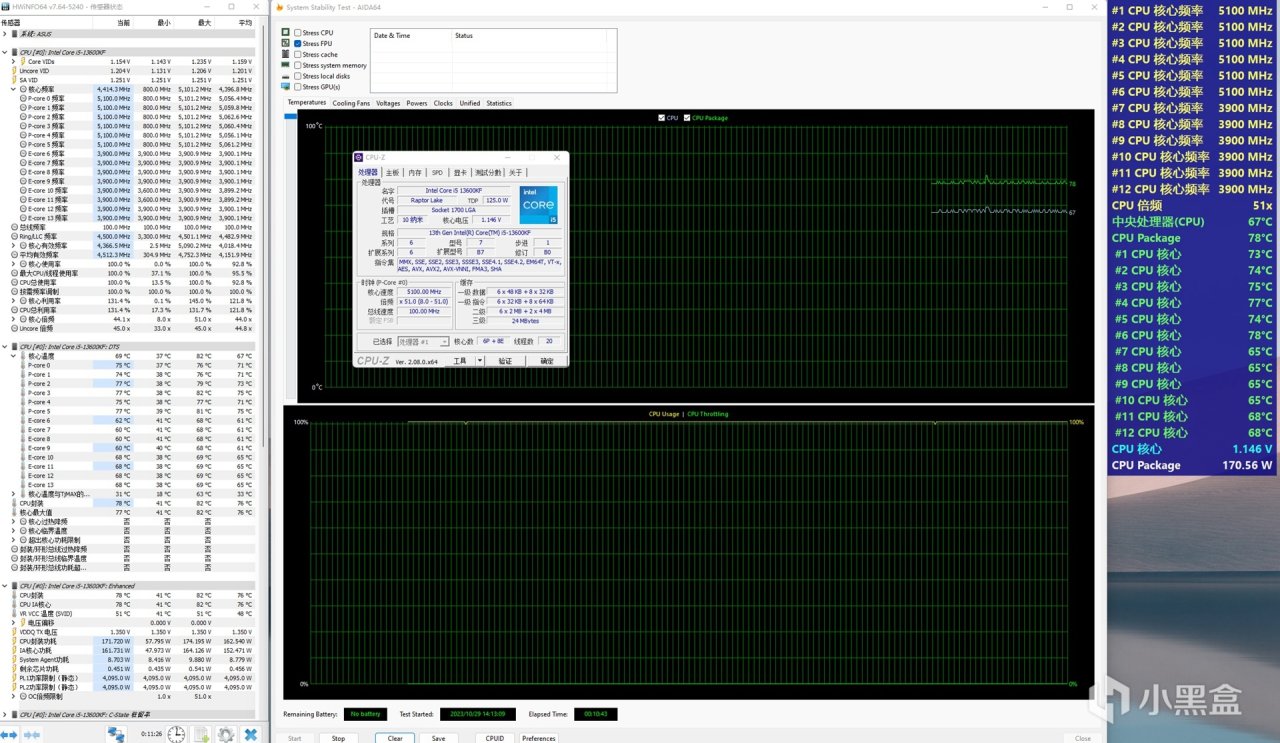Click the CPU封装功耗 power icon in HWiNFO
Screen dimensions: 1280x743
(15, 641)
